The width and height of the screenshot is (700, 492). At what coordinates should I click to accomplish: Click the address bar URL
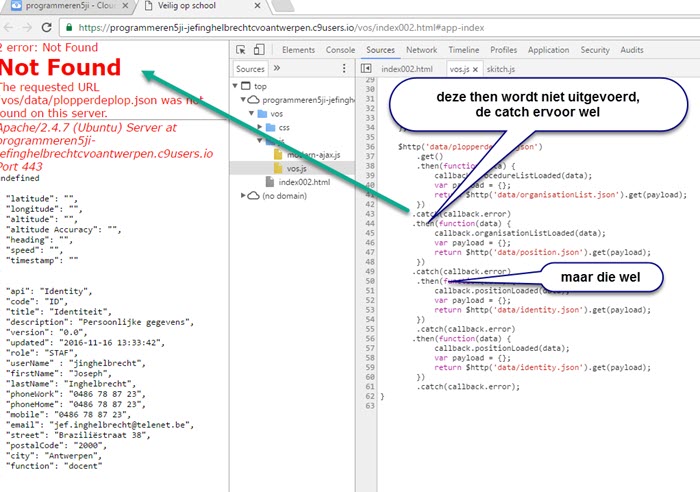point(281,28)
